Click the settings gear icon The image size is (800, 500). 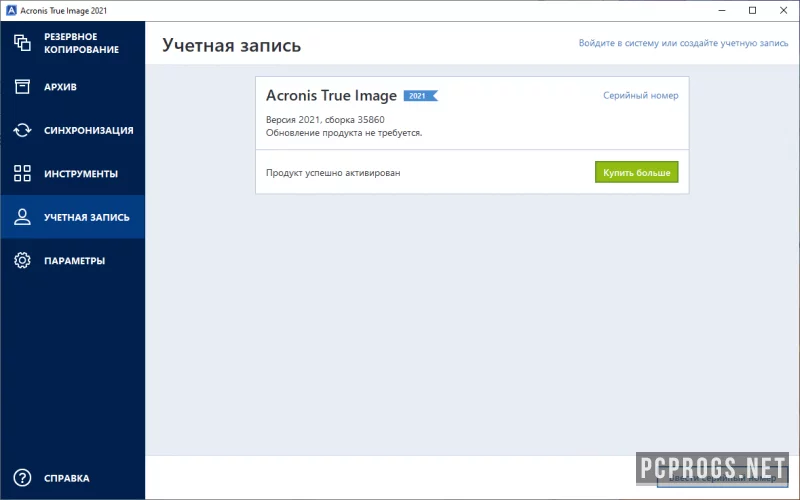click(22, 260)
